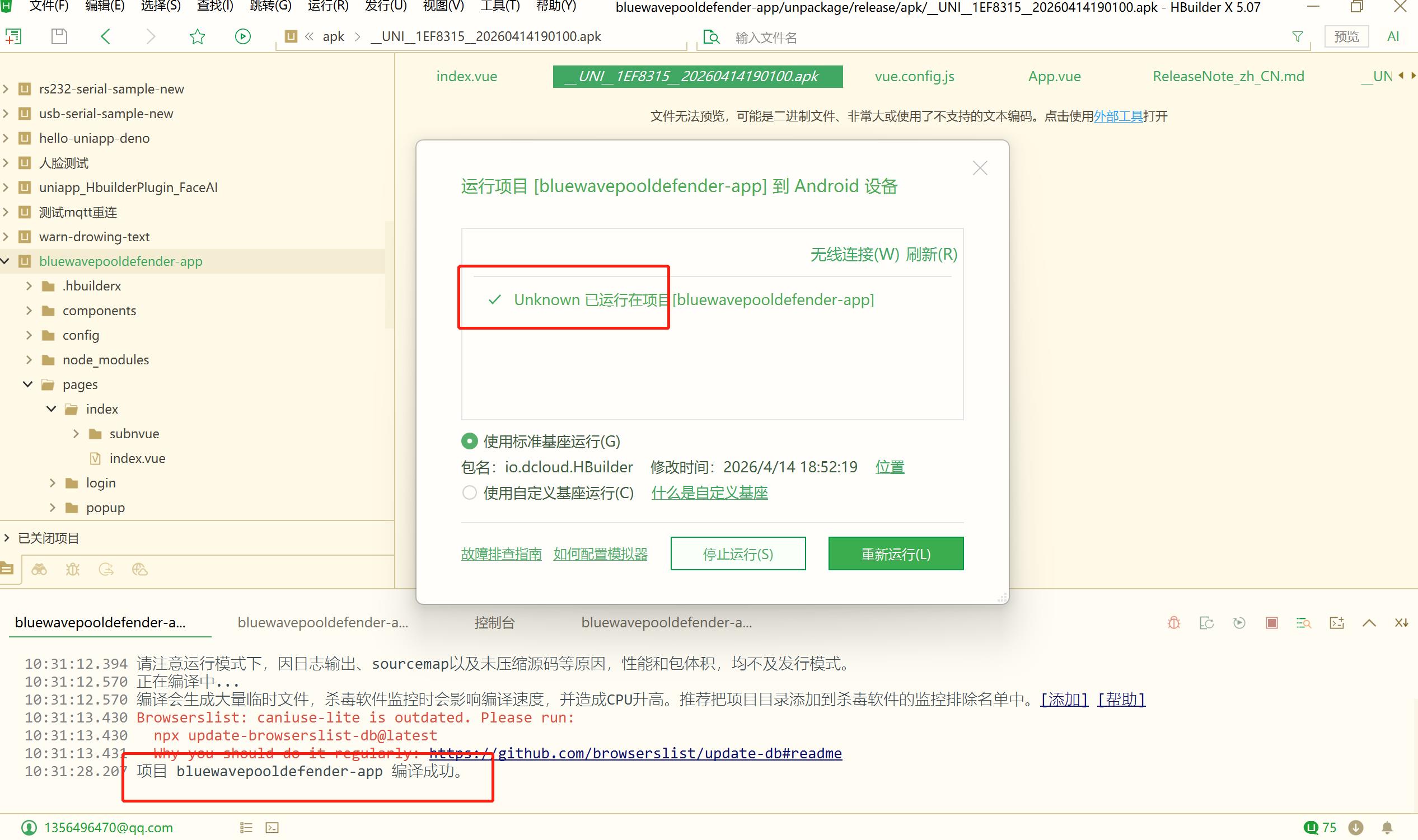Click the bookmark star icon
The width and height of the screenshot is (1418, 840).
point(197,37)
